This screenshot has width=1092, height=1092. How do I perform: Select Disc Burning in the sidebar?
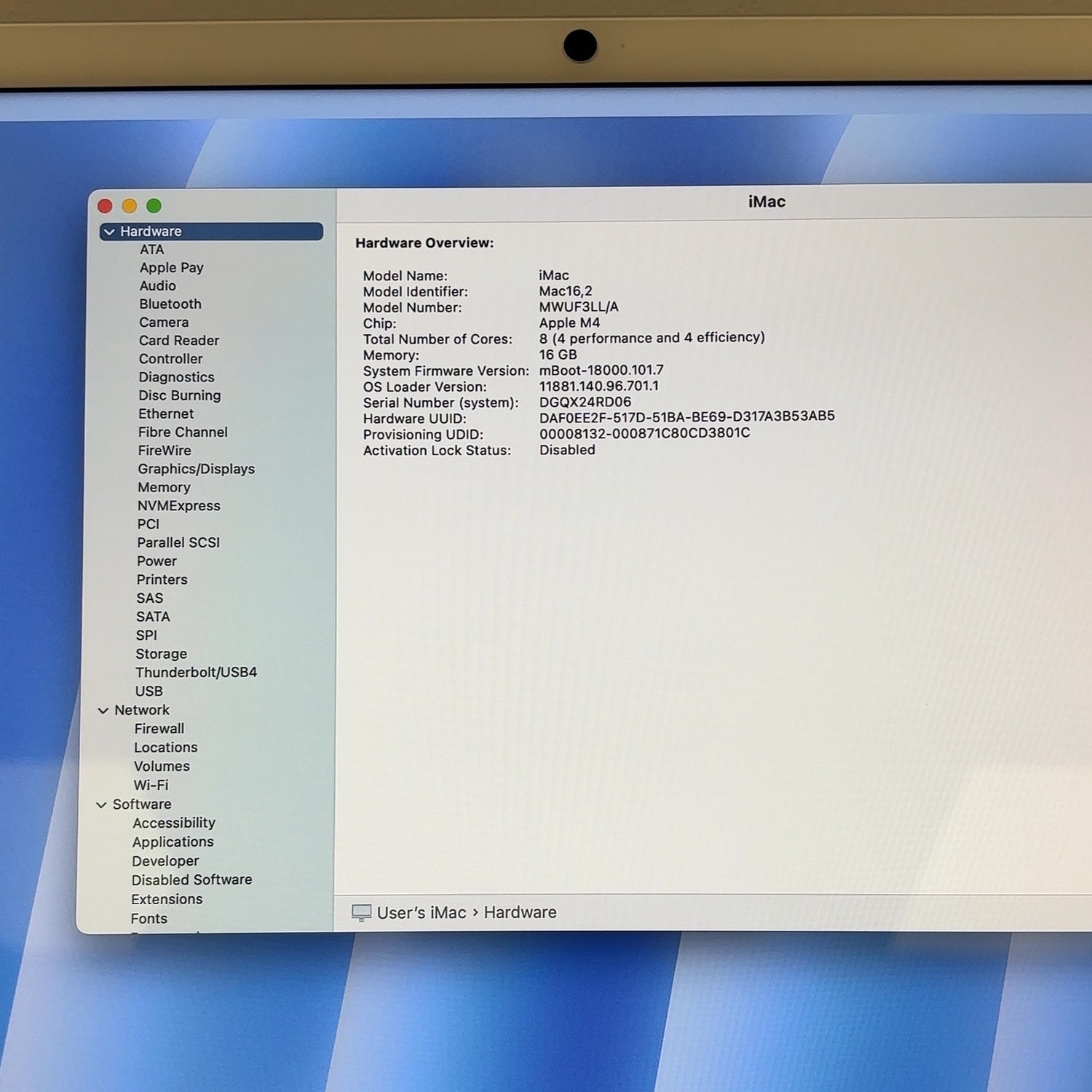(180, 395)
